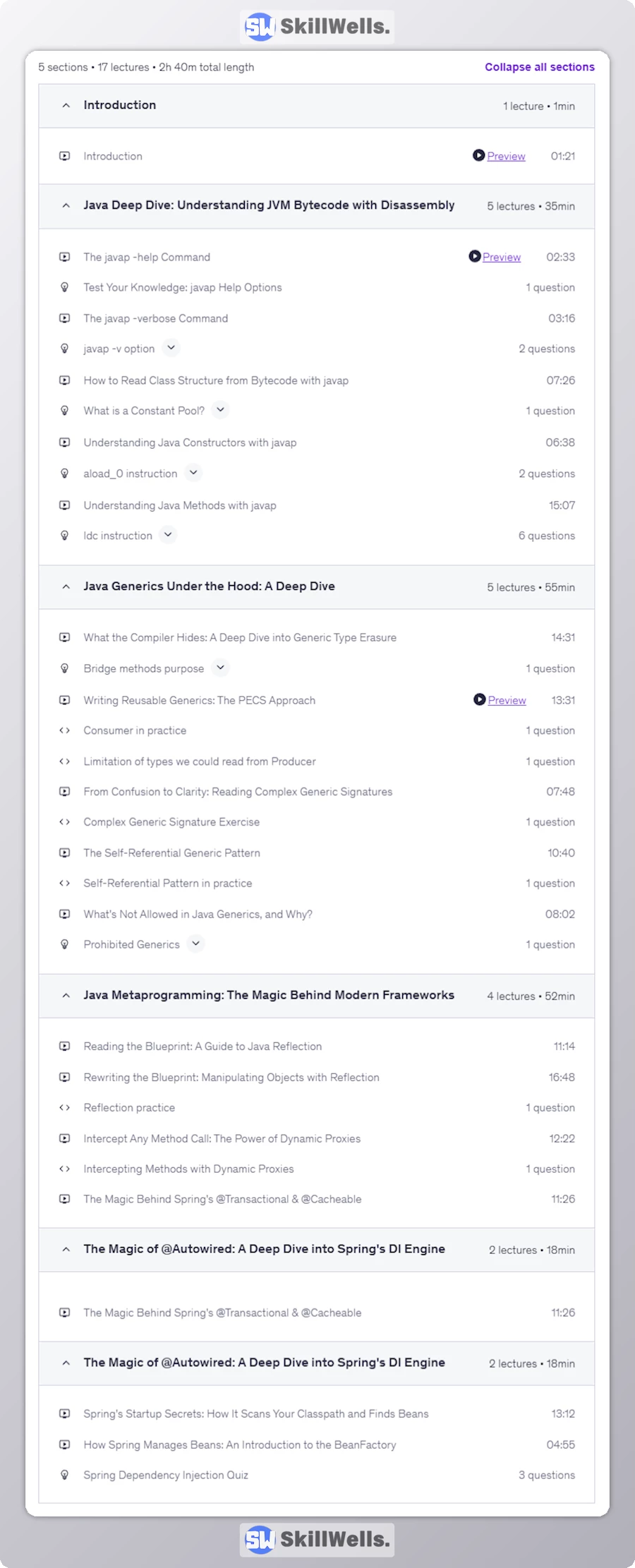Collapse the Introduction section
Screen dimensions: 635x1568
(x=66, y=106)
